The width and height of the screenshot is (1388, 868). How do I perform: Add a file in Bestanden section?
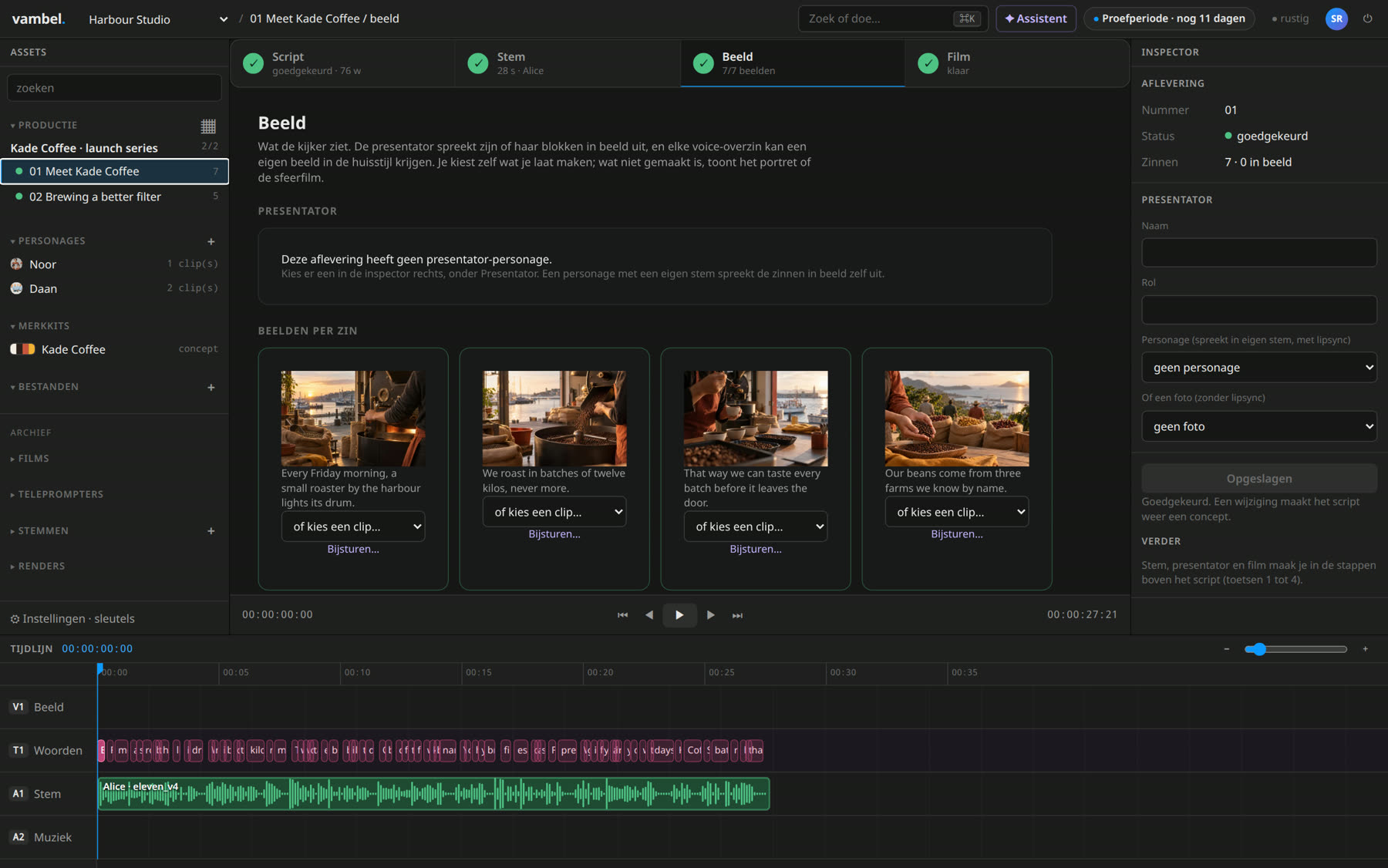[x=211, y=387]
